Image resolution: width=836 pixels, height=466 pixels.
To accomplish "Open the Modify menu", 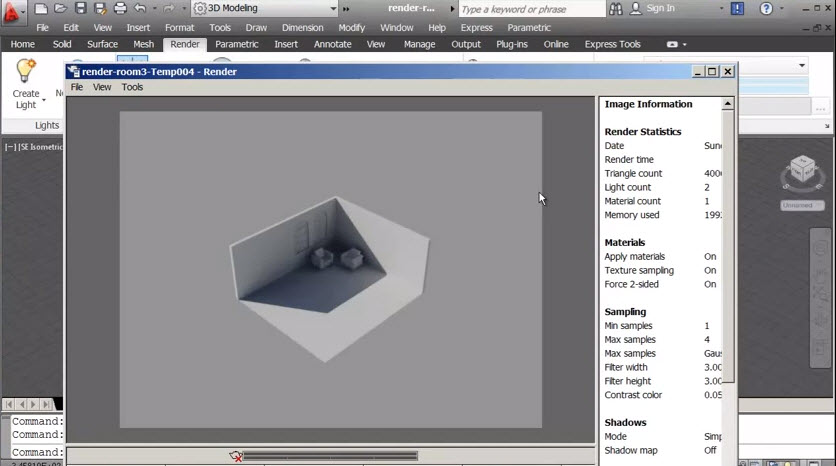I will click(x=351, y=28).
